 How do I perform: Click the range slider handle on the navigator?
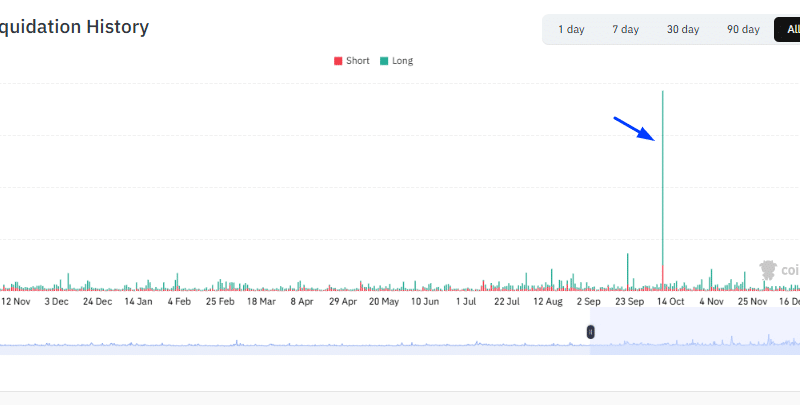590,332
